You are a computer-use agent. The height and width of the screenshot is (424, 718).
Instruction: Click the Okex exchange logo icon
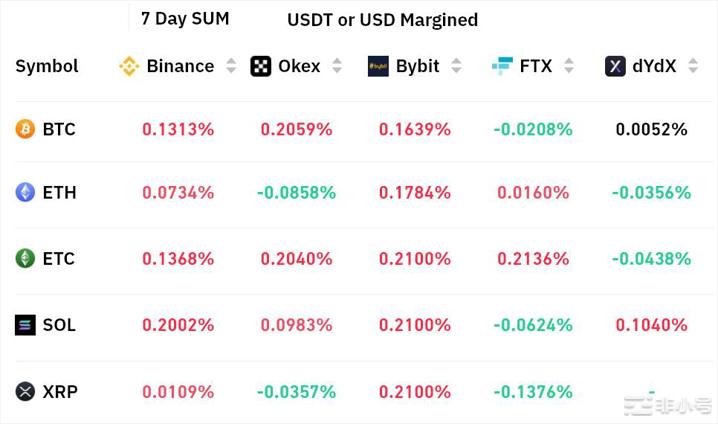click(x=261, y=66)
